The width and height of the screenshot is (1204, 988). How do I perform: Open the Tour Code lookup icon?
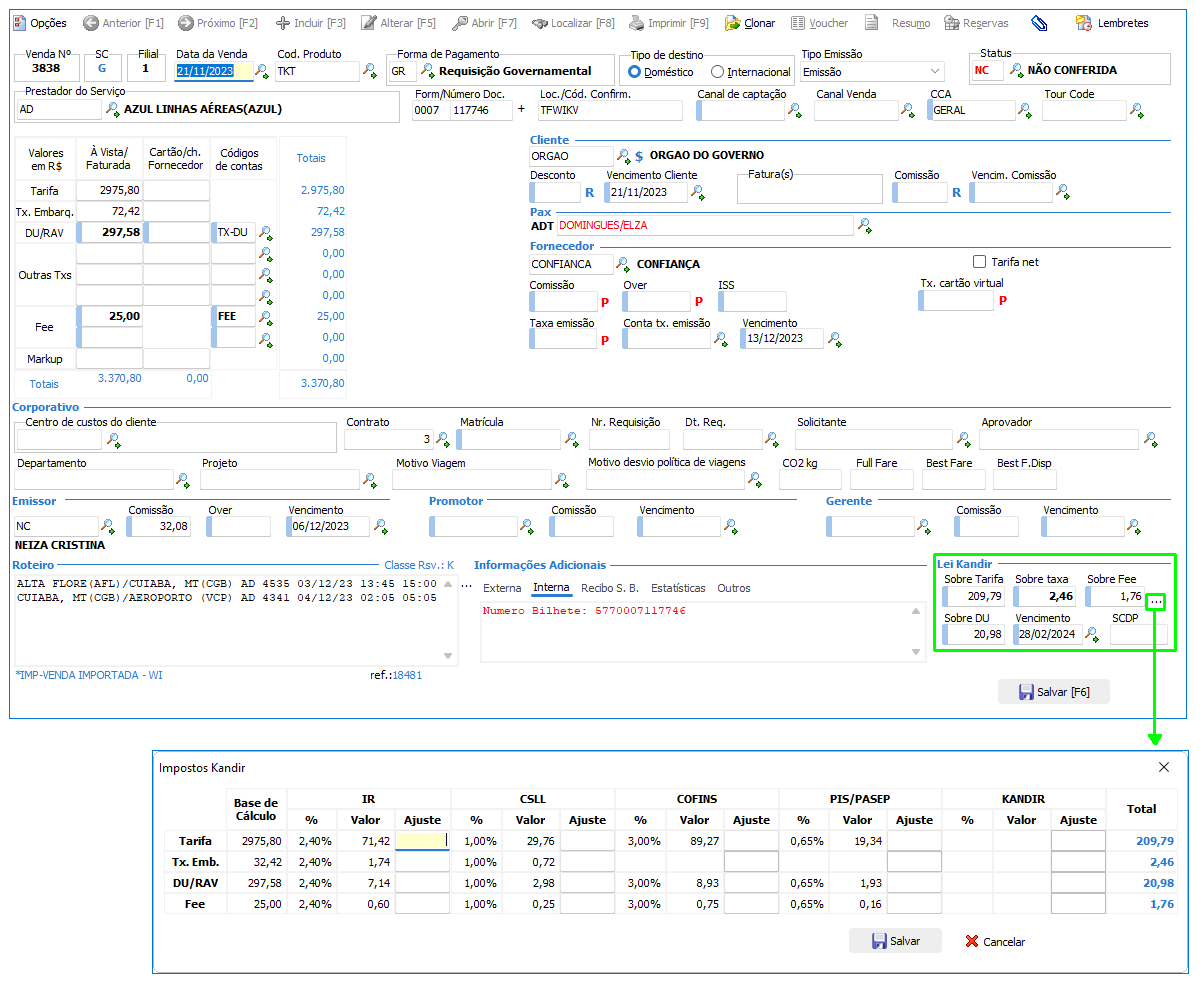pos(1136,111)
